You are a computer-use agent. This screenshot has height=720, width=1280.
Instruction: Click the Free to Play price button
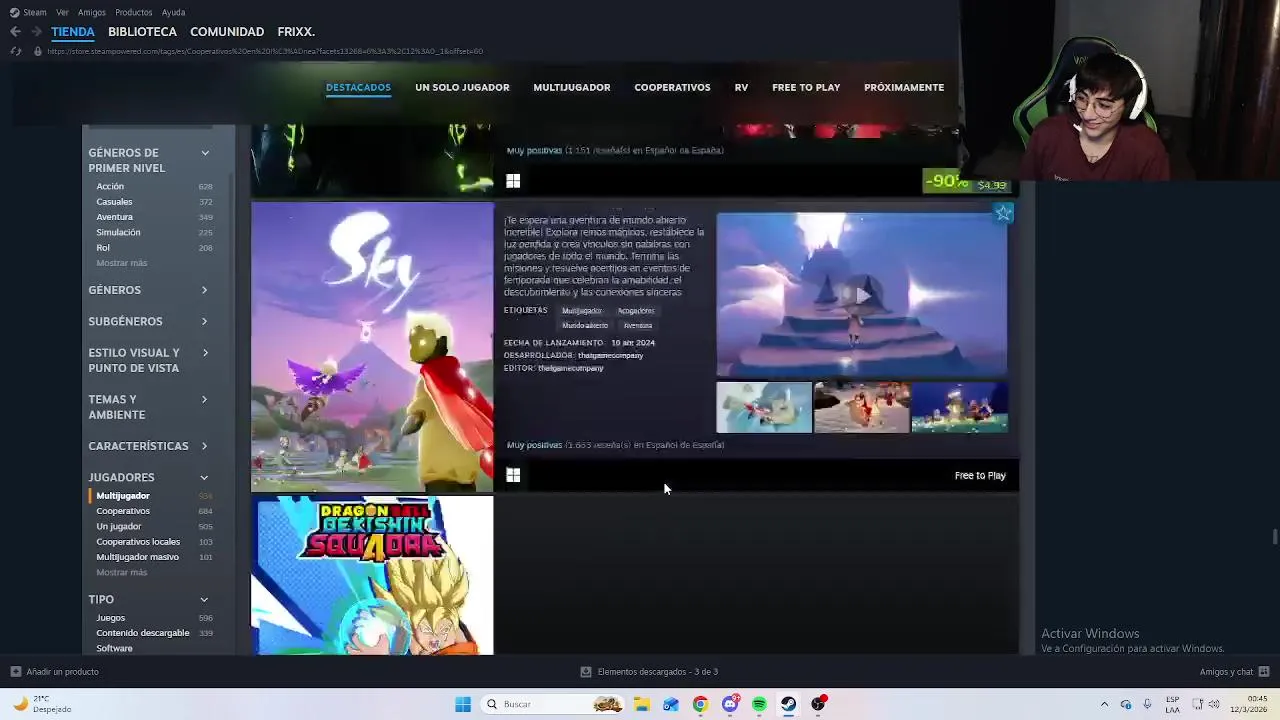980,476
